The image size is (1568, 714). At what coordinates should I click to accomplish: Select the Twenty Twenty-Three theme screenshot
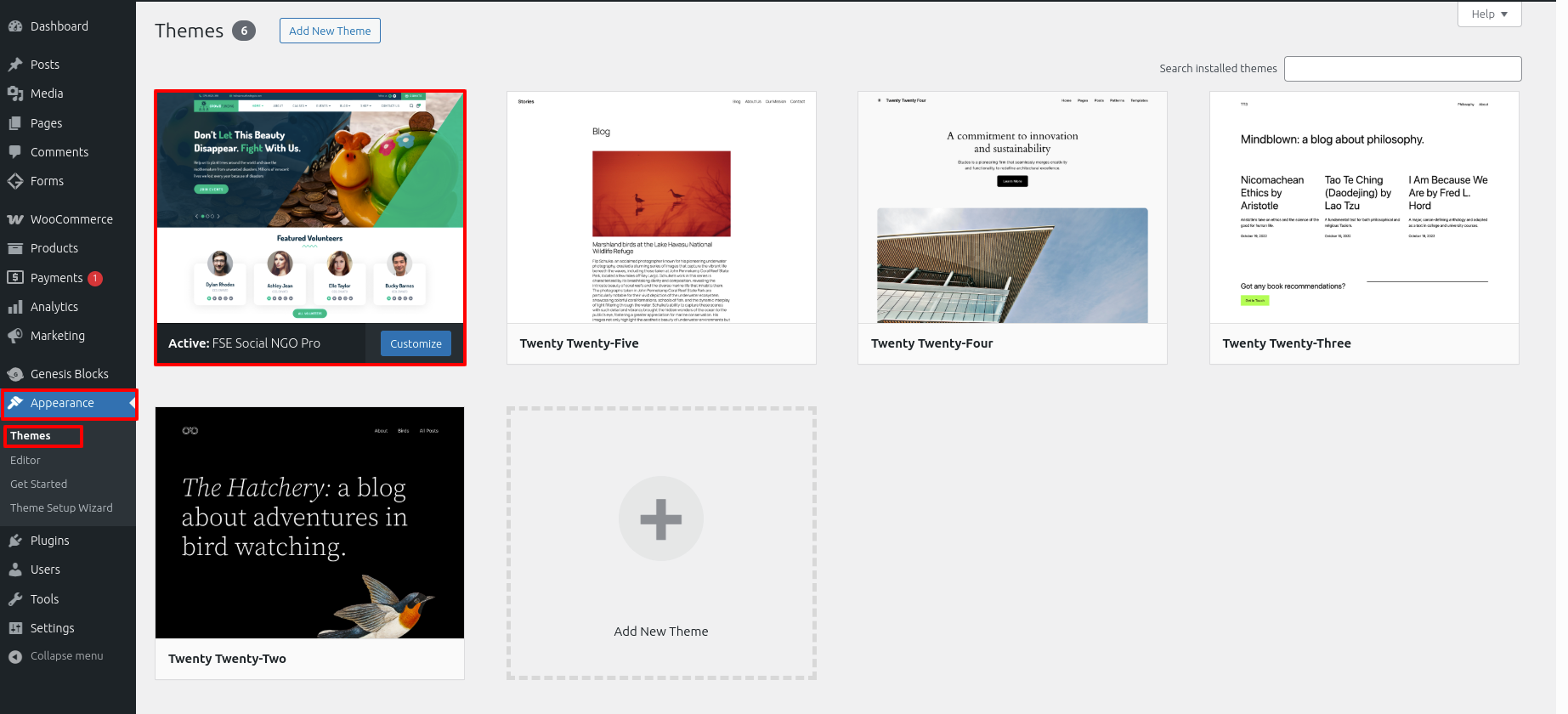point(1364,207)
